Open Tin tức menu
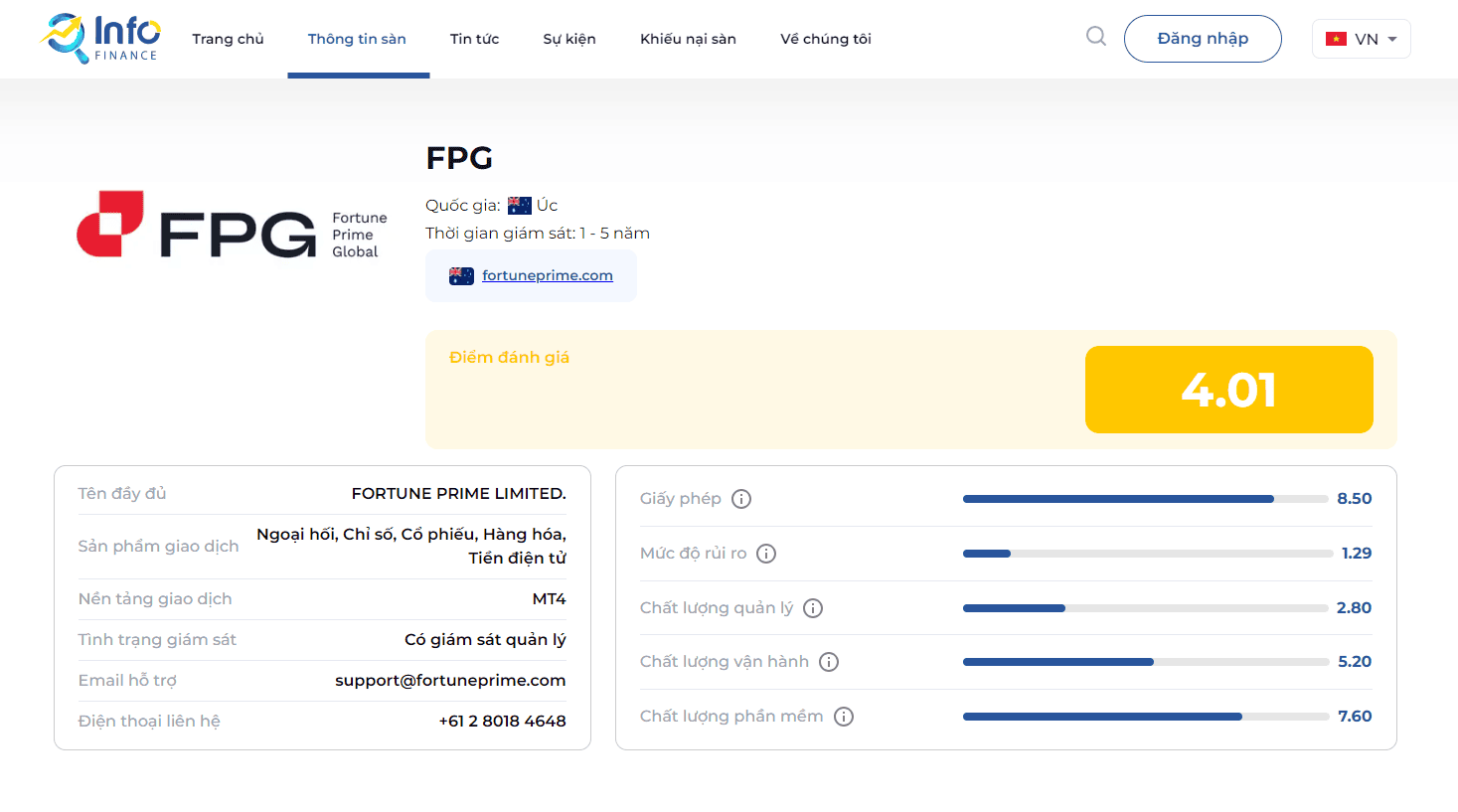This screenshot has width=1458, height=812. tap(474, 39)
